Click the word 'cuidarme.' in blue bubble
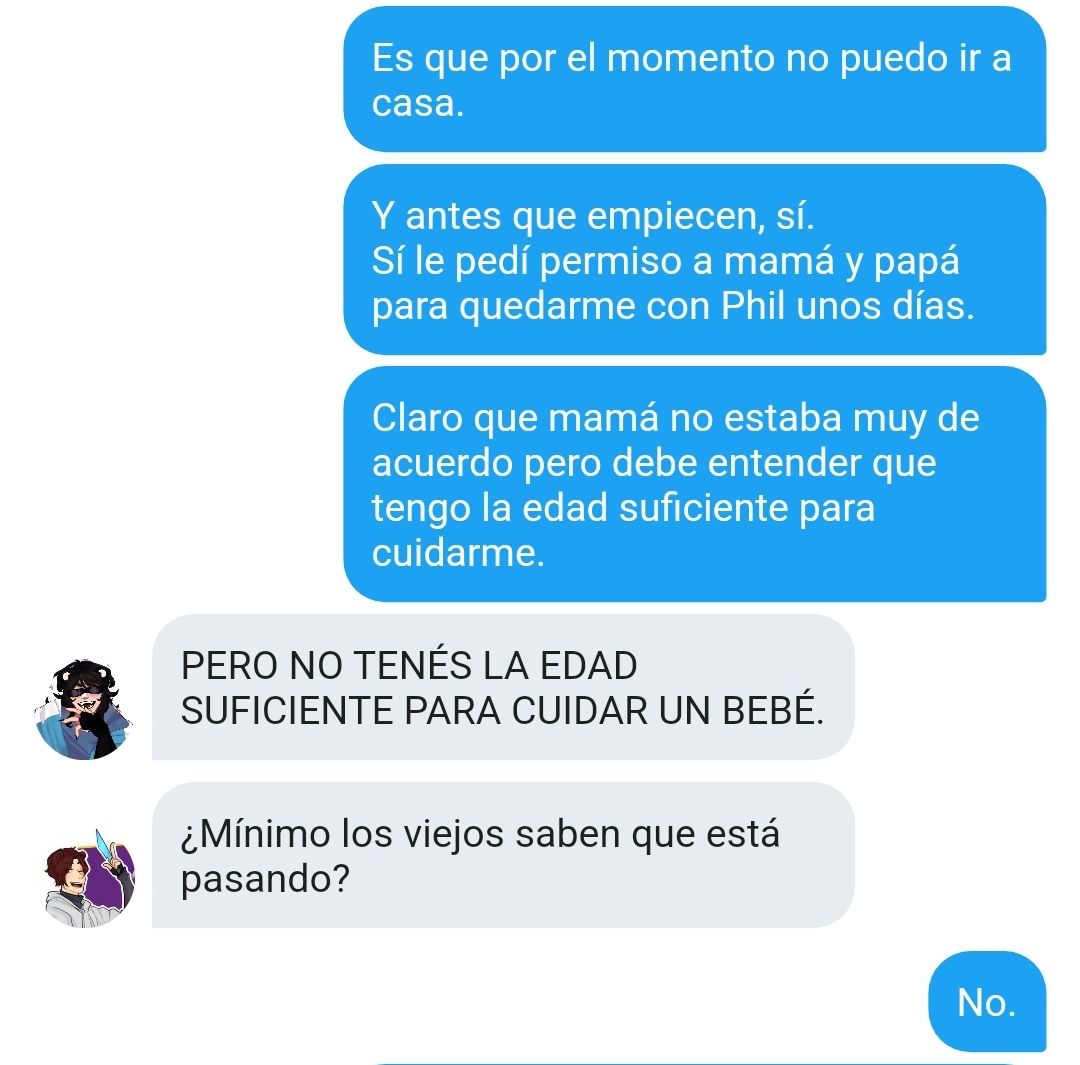This screenshot has width=1080, height=1065. [458, 553]
